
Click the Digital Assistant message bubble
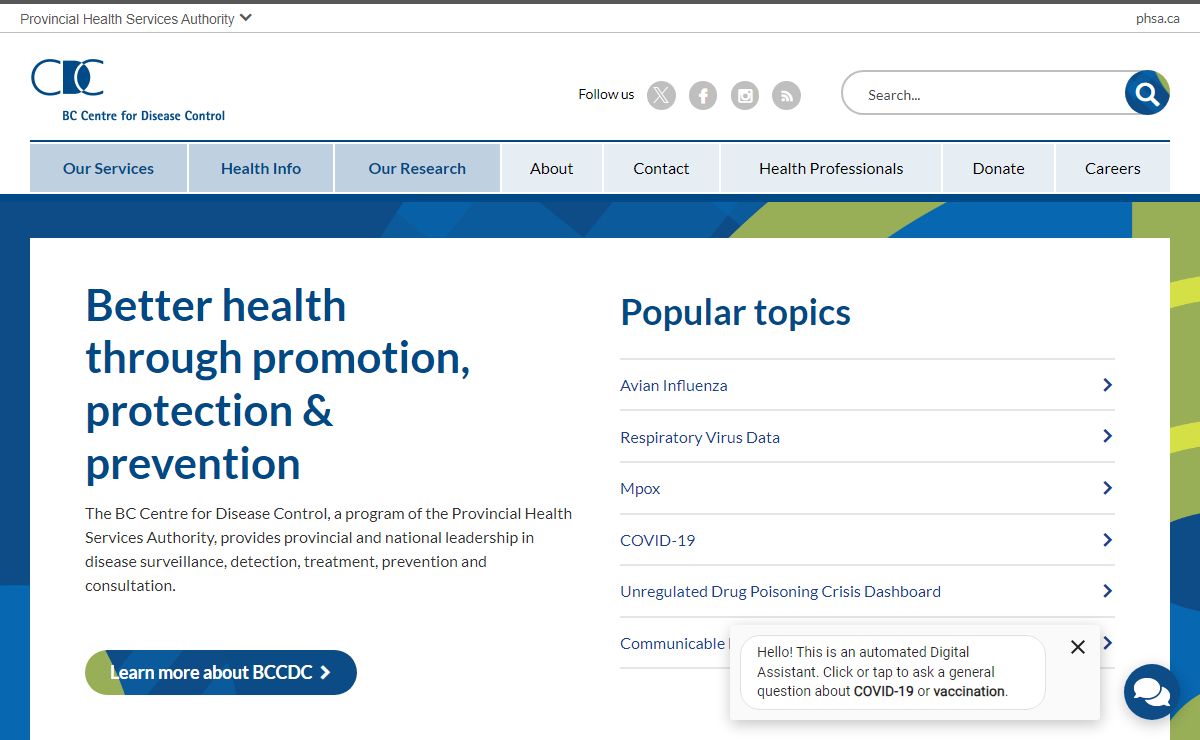pyautogui.click(x=892, y=672)
